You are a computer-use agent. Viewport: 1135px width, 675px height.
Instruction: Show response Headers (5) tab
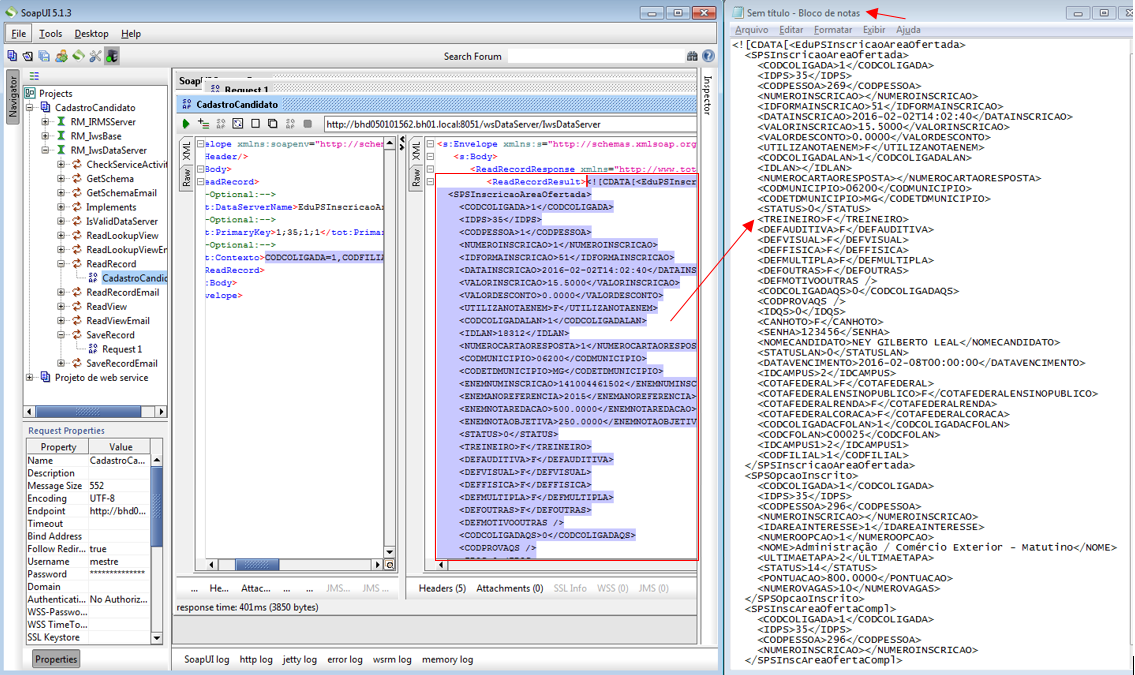click(x=442, y=588)
